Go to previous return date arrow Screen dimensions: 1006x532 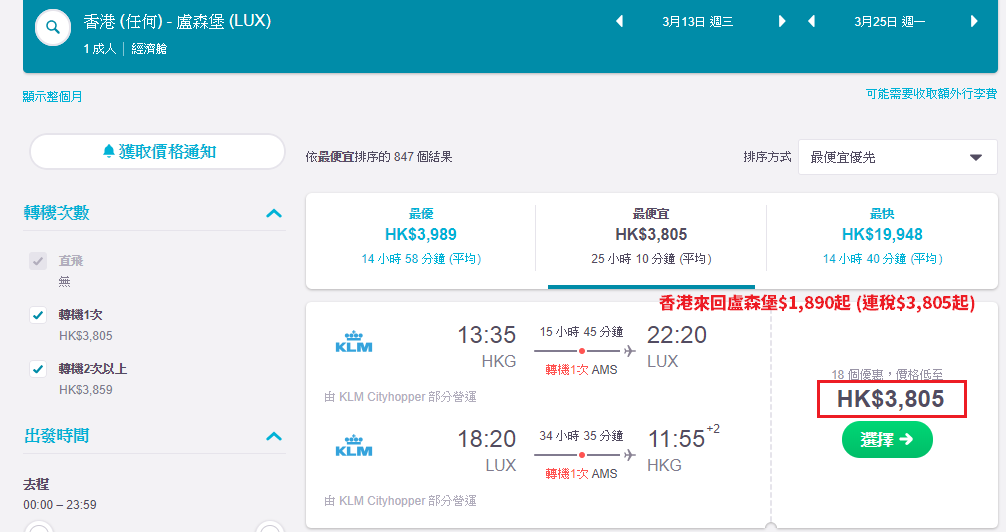pyautogui.click(x=812, y=21)
